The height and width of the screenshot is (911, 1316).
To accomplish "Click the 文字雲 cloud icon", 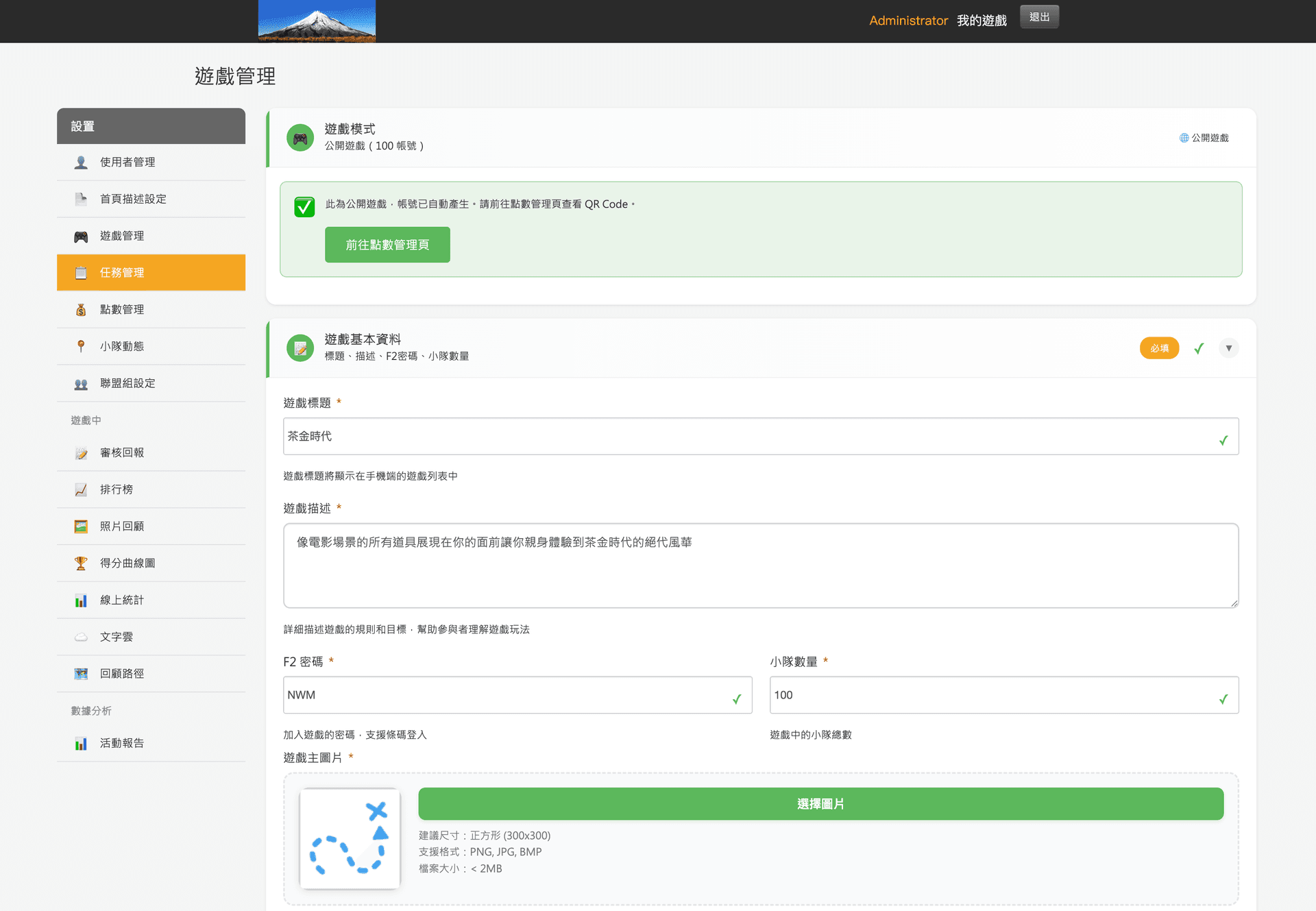I will pyautogui.click(x=80, y=636).
